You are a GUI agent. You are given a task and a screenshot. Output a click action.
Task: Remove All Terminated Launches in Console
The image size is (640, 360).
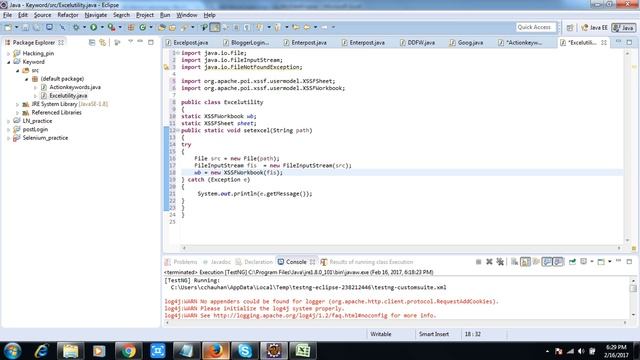coord(500,262)
